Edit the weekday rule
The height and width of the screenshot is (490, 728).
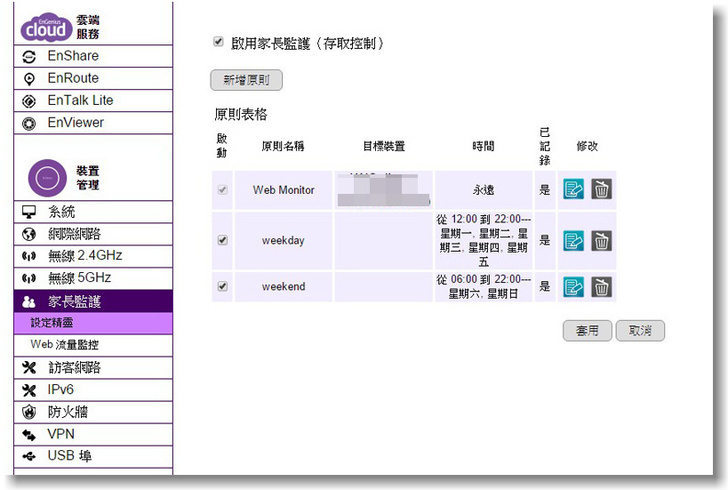[x=573, y=240]
